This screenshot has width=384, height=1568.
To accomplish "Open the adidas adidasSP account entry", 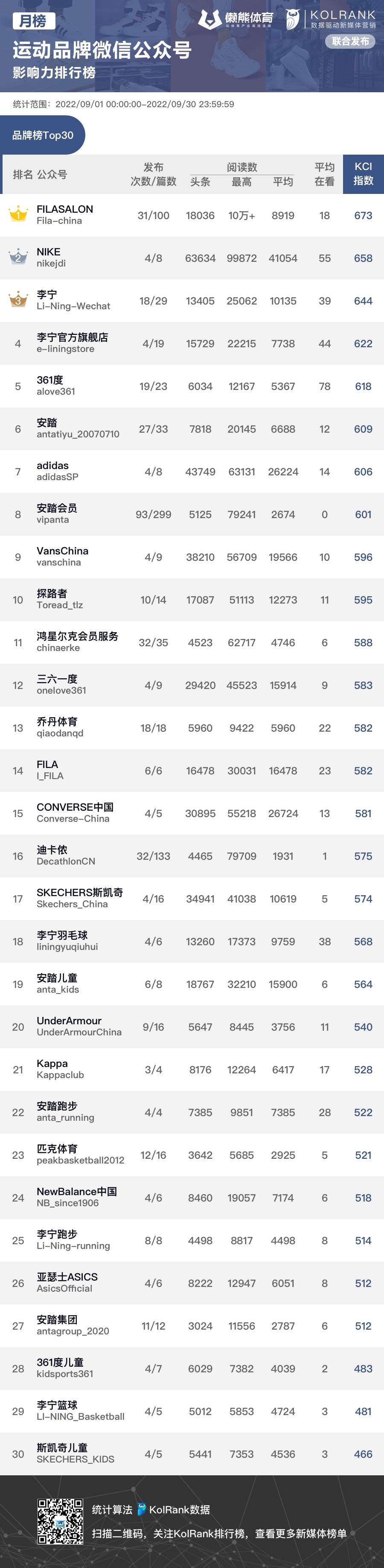I will (x=57, y=471).
